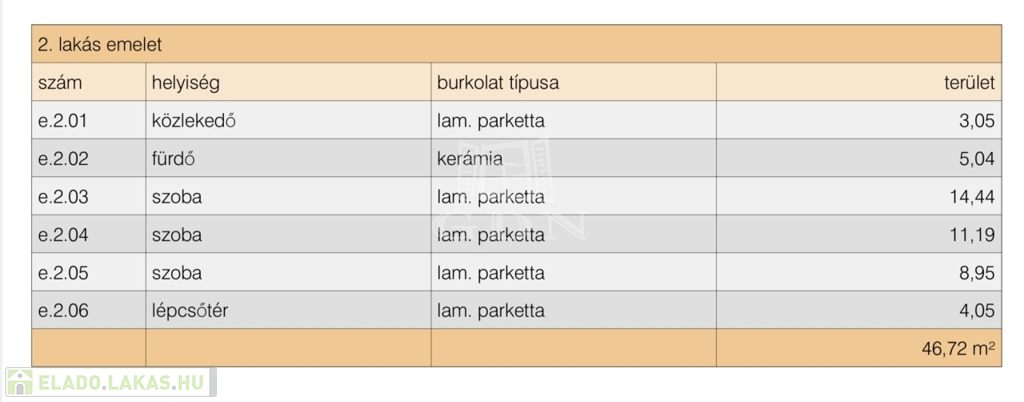Click the 'szám' column header
The width and height of the screenshot is (1024, 402).
pos(60,83)
